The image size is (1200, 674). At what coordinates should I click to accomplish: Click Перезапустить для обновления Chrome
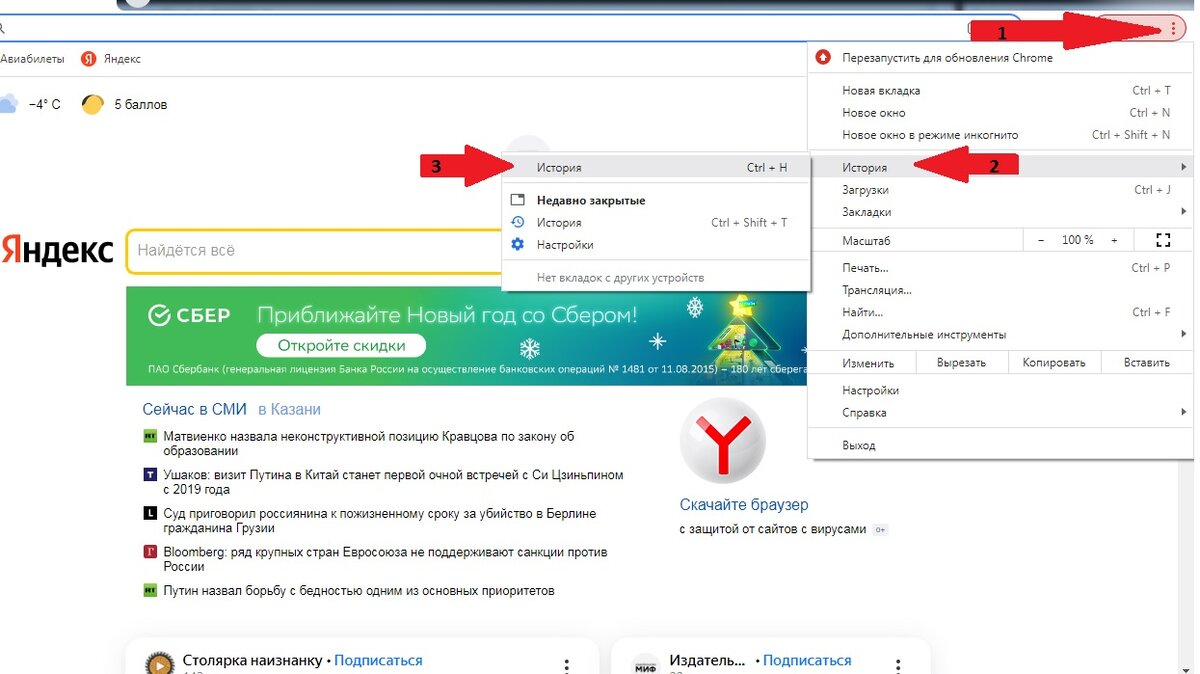coord(1000,57)
